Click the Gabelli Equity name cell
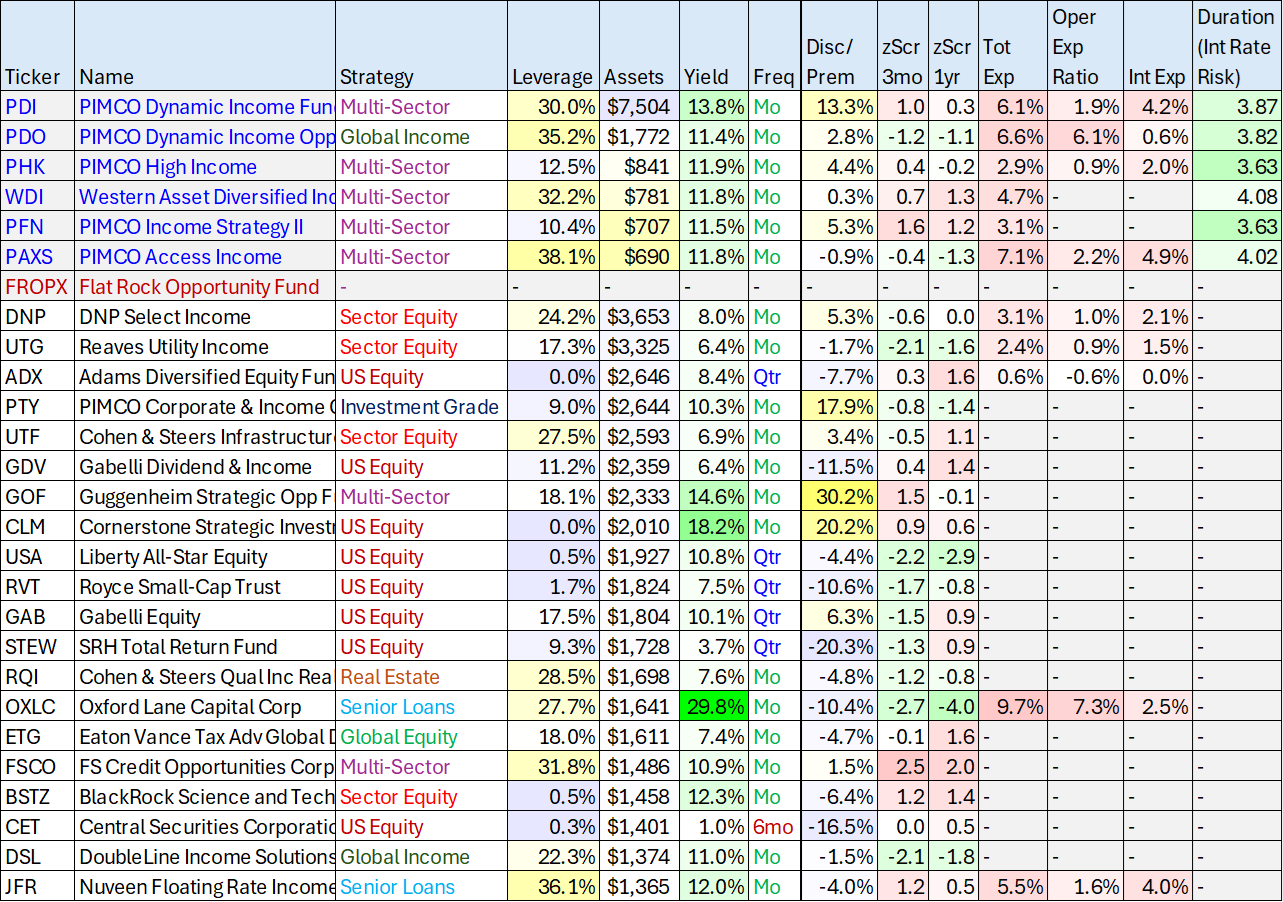 tap(205, 617)
